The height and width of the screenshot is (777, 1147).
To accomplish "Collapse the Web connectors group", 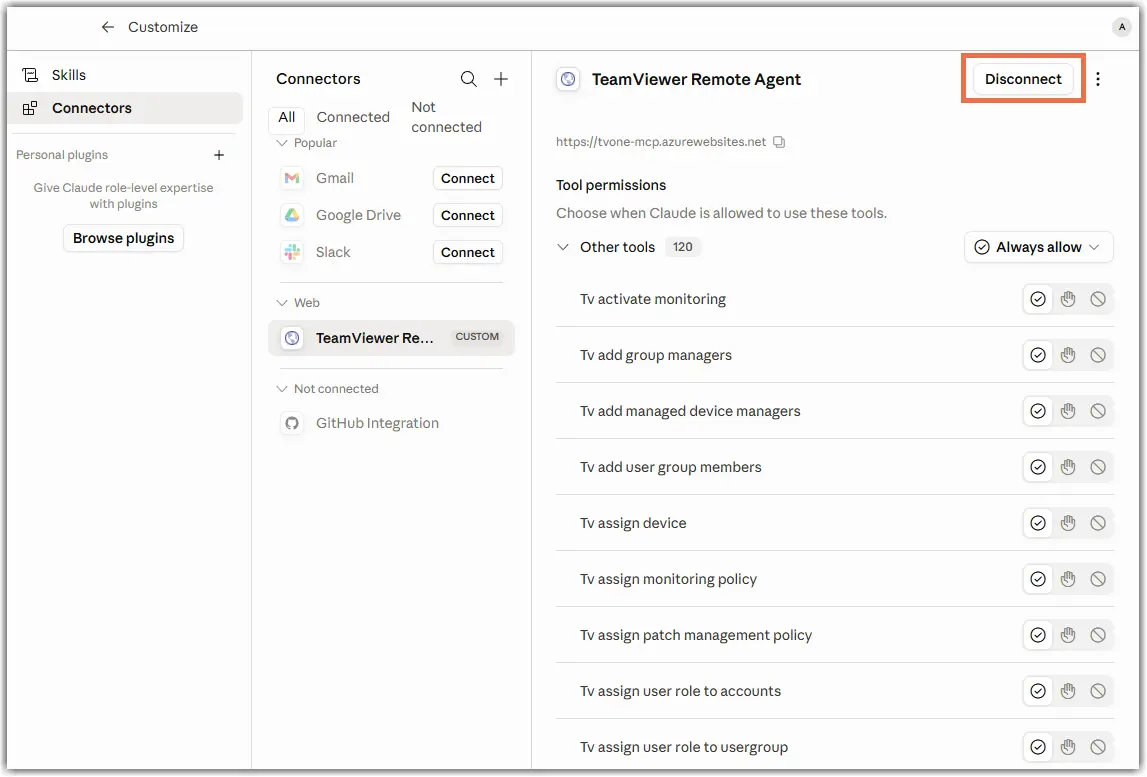I will coord(282,303).
